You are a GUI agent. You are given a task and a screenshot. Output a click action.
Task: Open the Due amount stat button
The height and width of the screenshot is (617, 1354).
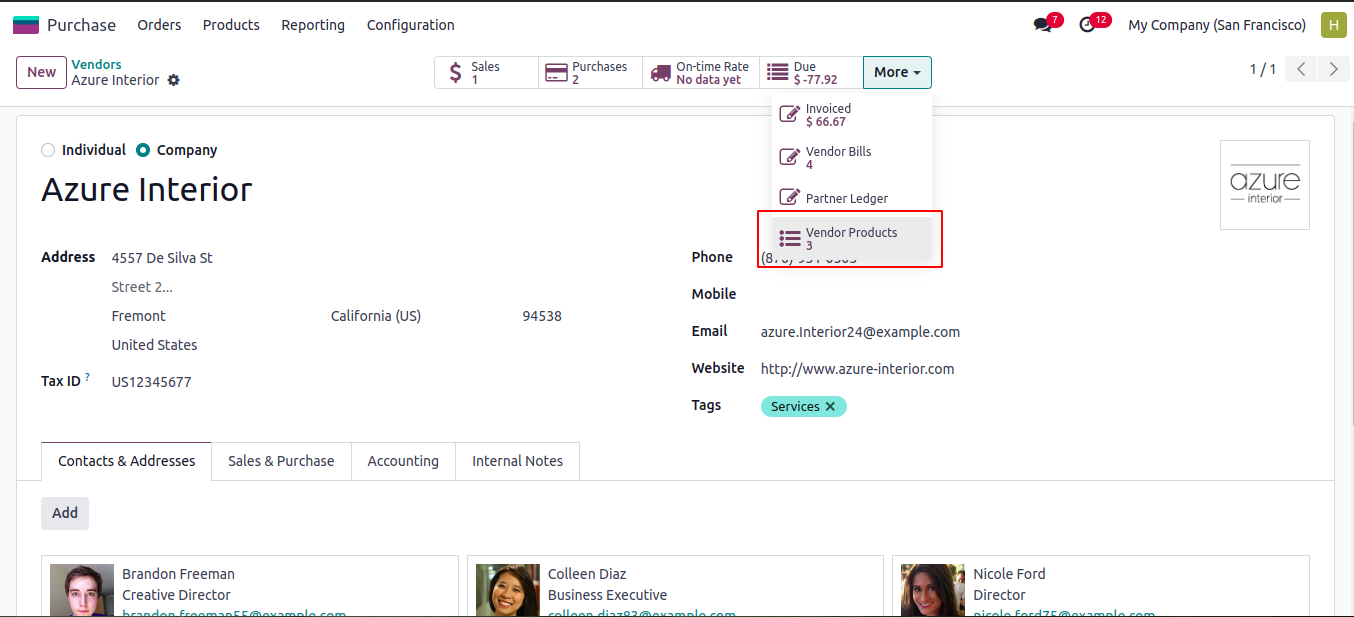coord(811,73)
